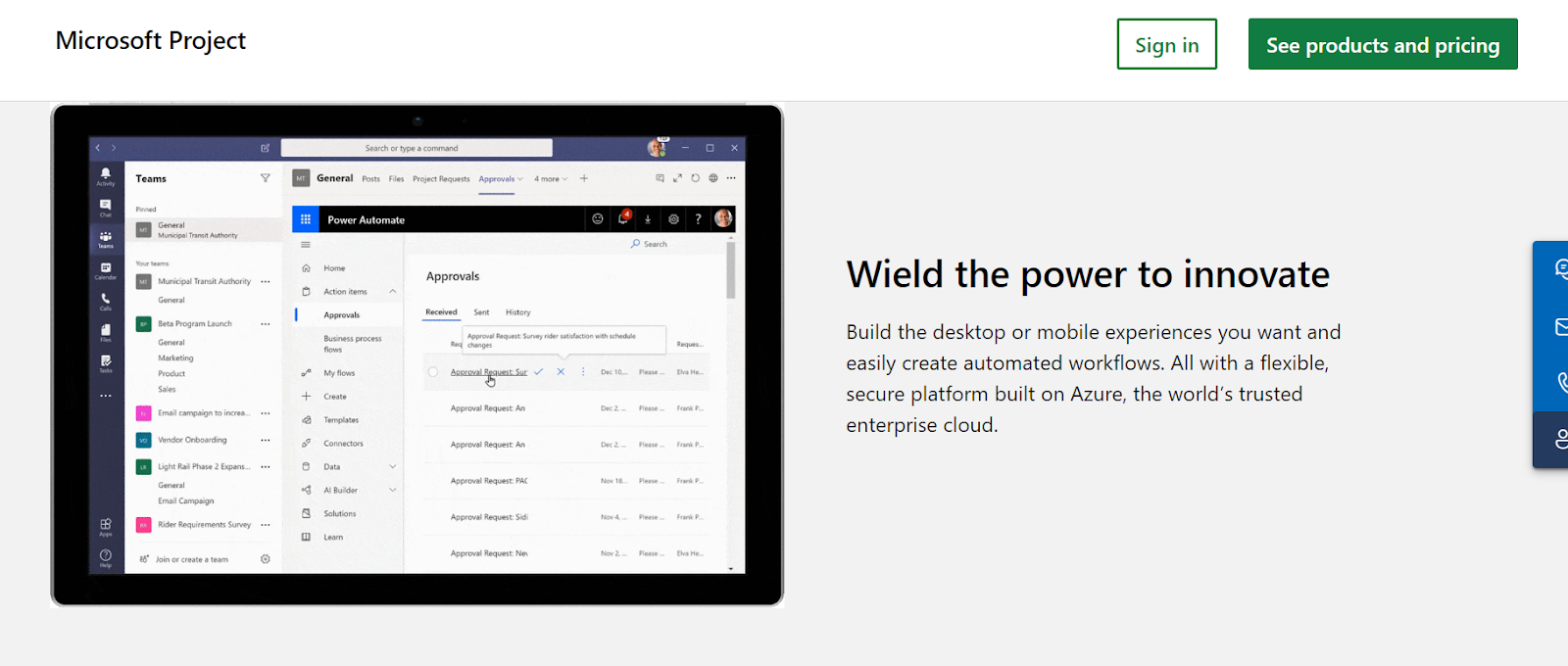Reject request with the blue X icon
The image size is (1568, 666).
click(x=561, y=372)
